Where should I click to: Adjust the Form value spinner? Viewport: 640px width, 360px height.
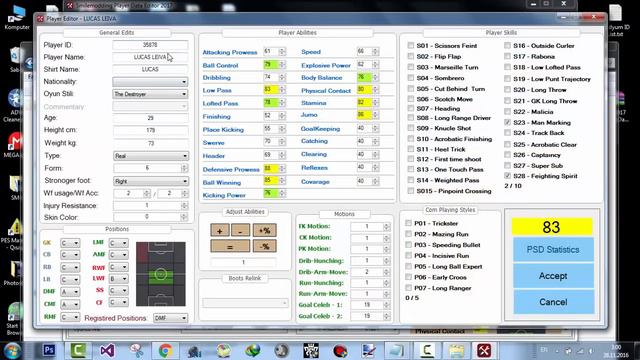pyautogui.click(x=184, y=168)
